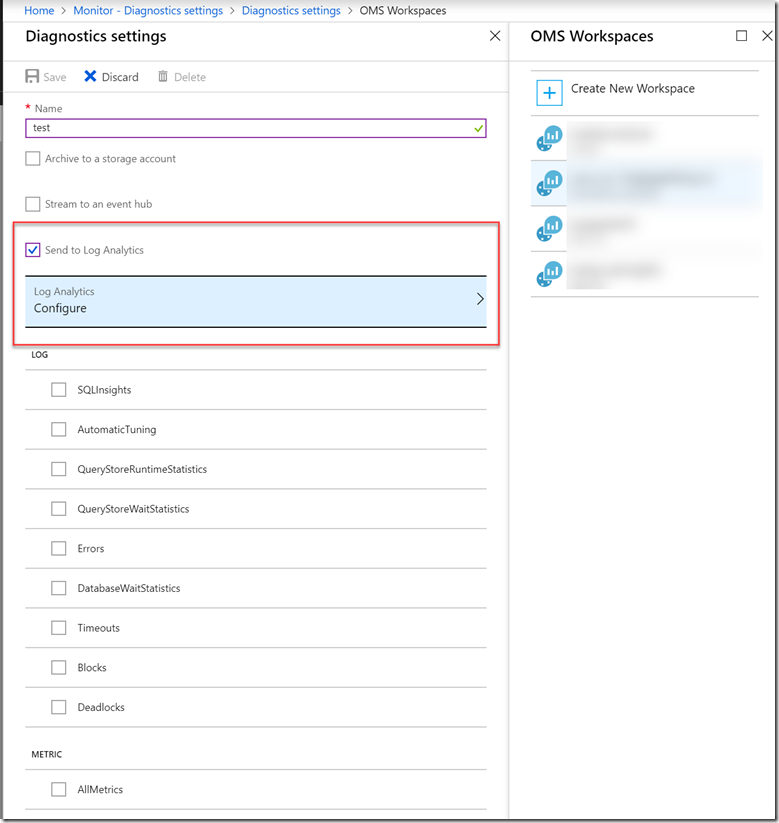The image size is (779, 823).
Task: Select the third OMS workspace icon
Action: [549, 228]
